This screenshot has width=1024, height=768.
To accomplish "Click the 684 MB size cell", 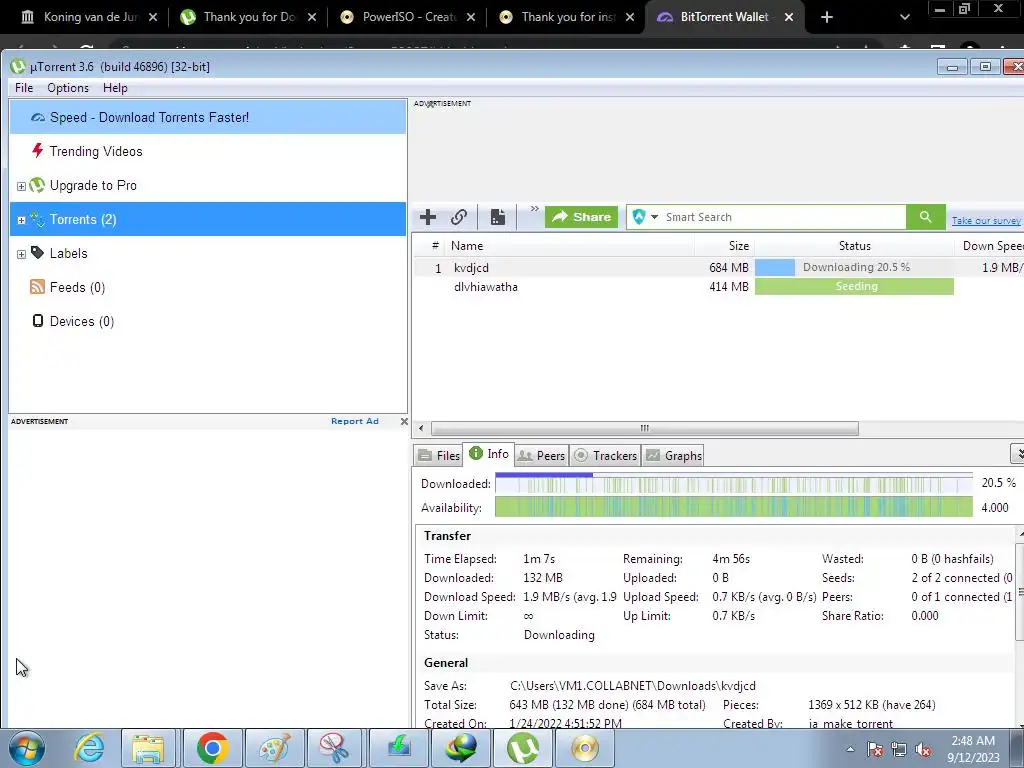I will pyautogui.click(x=729, y=268).
